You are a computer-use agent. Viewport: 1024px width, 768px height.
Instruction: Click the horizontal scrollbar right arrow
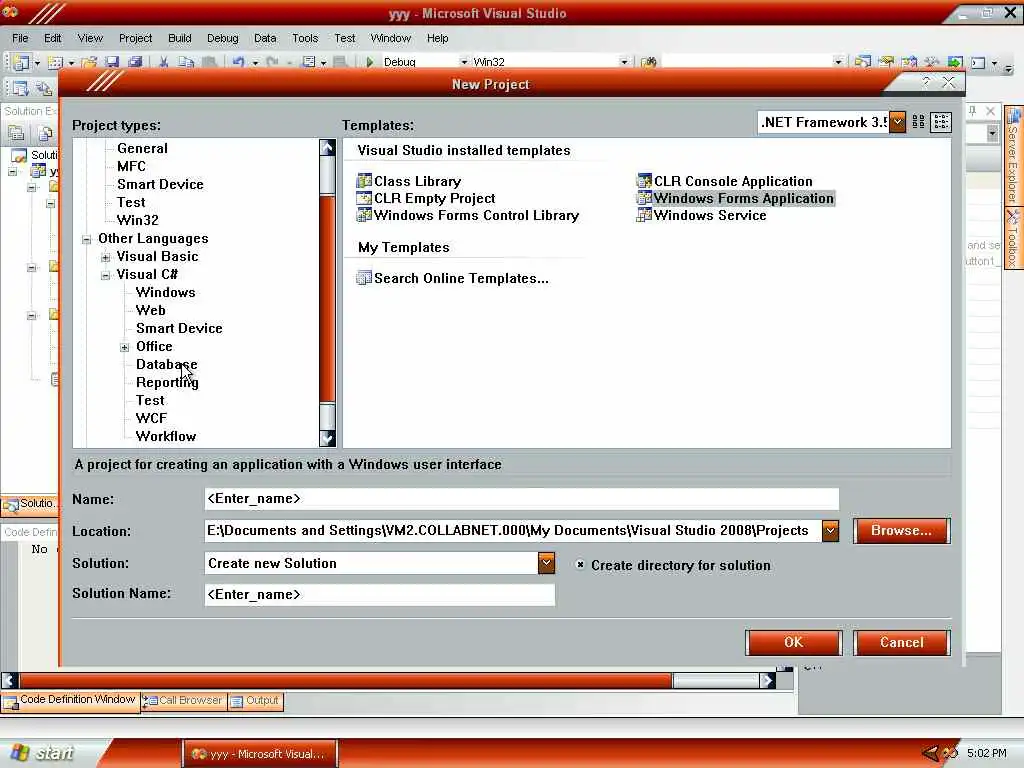coord(767,680)
